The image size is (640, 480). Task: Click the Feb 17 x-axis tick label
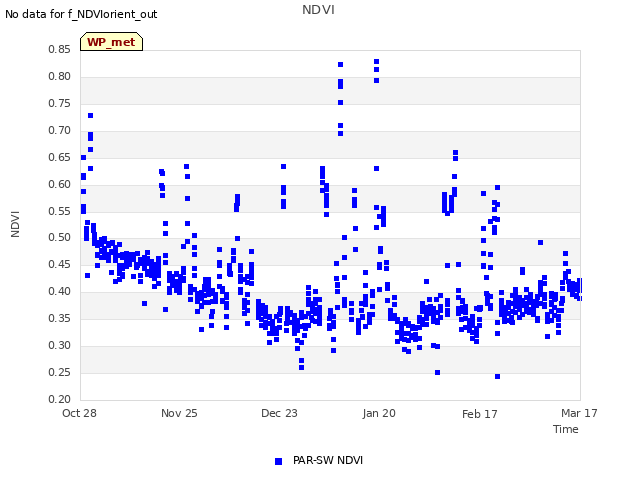480,414
